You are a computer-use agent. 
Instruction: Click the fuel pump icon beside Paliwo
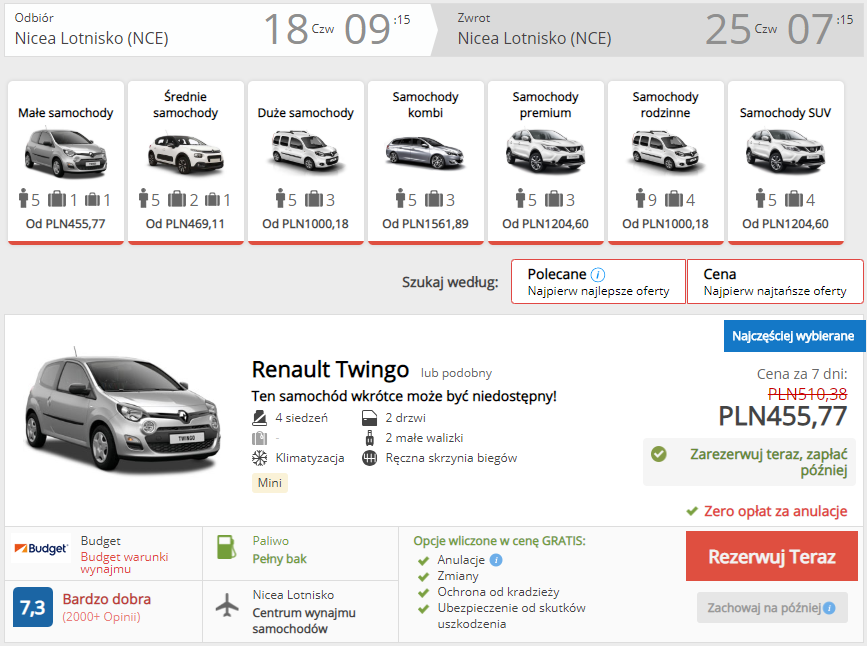(227, 548)
